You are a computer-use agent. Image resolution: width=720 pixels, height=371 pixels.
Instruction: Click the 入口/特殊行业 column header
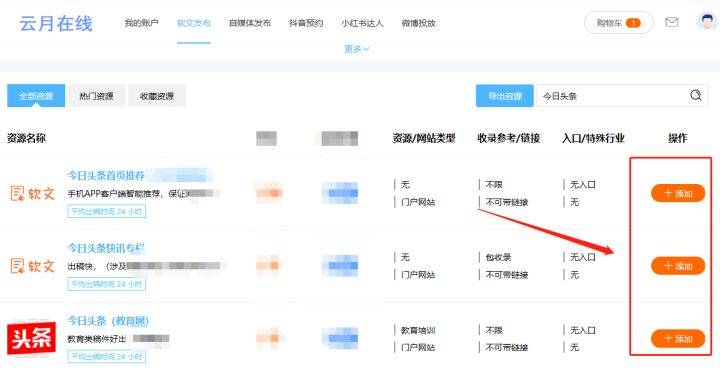[593, 138]
